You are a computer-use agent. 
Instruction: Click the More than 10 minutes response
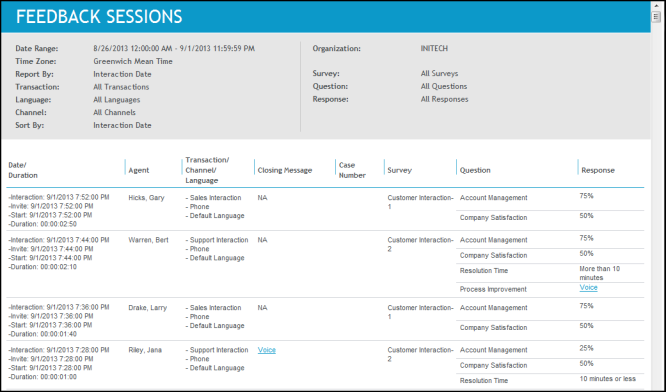click(x=599, y=273)
